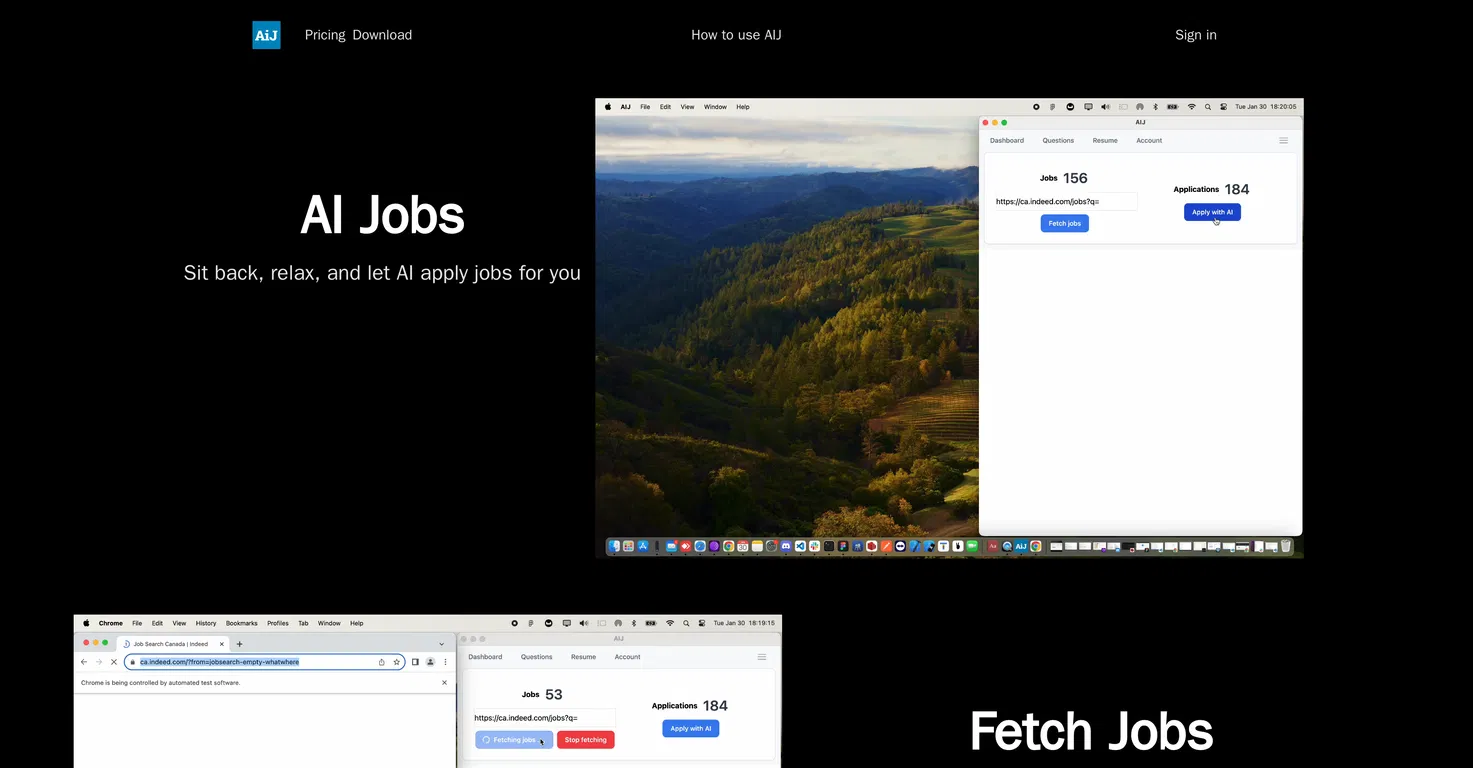Click the job URL field in Chrome demo screenshot
Viewport: 1473px width, 768px height.
click(x=544, y=717)
